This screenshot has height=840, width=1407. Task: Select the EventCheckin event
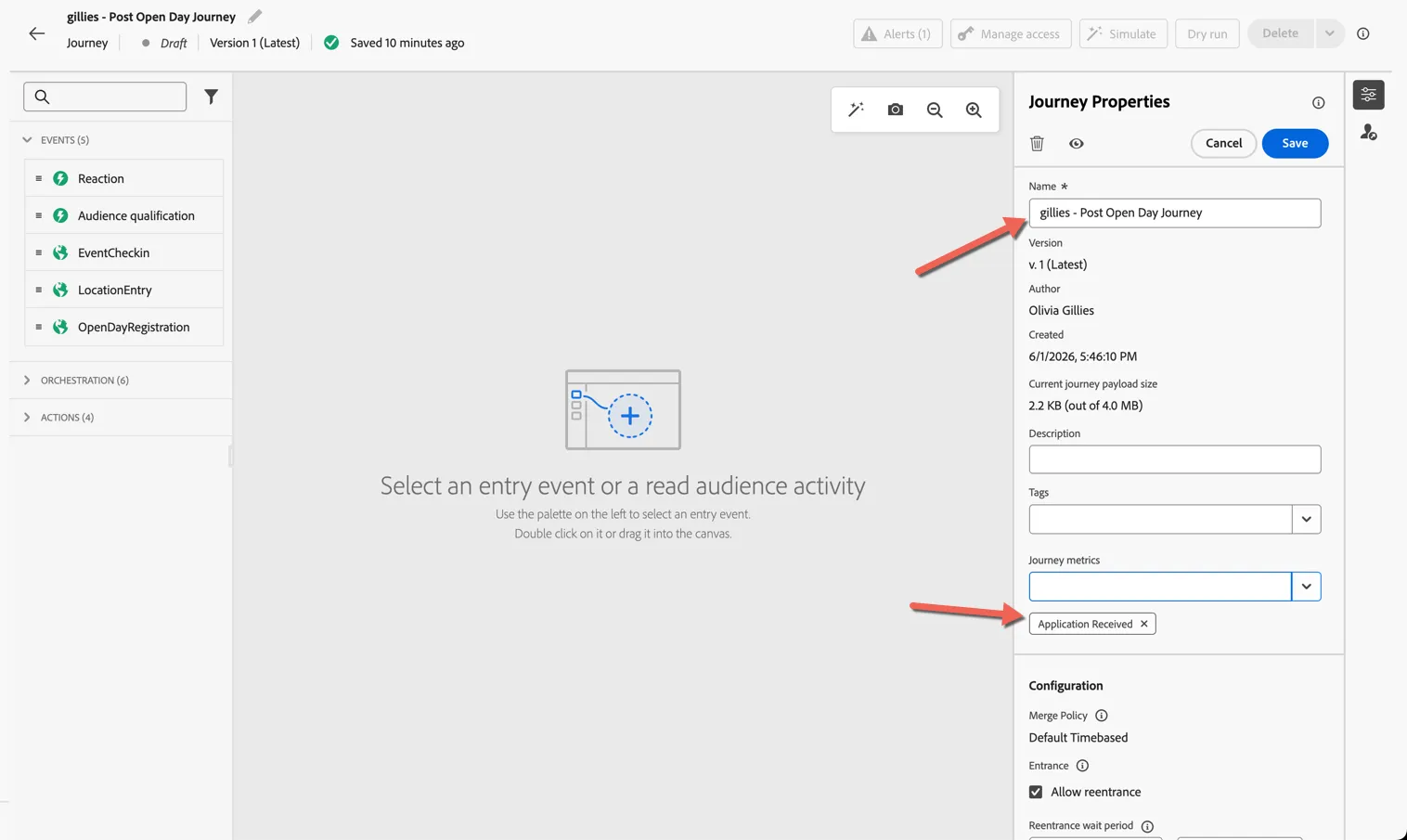tap(123, 252)
